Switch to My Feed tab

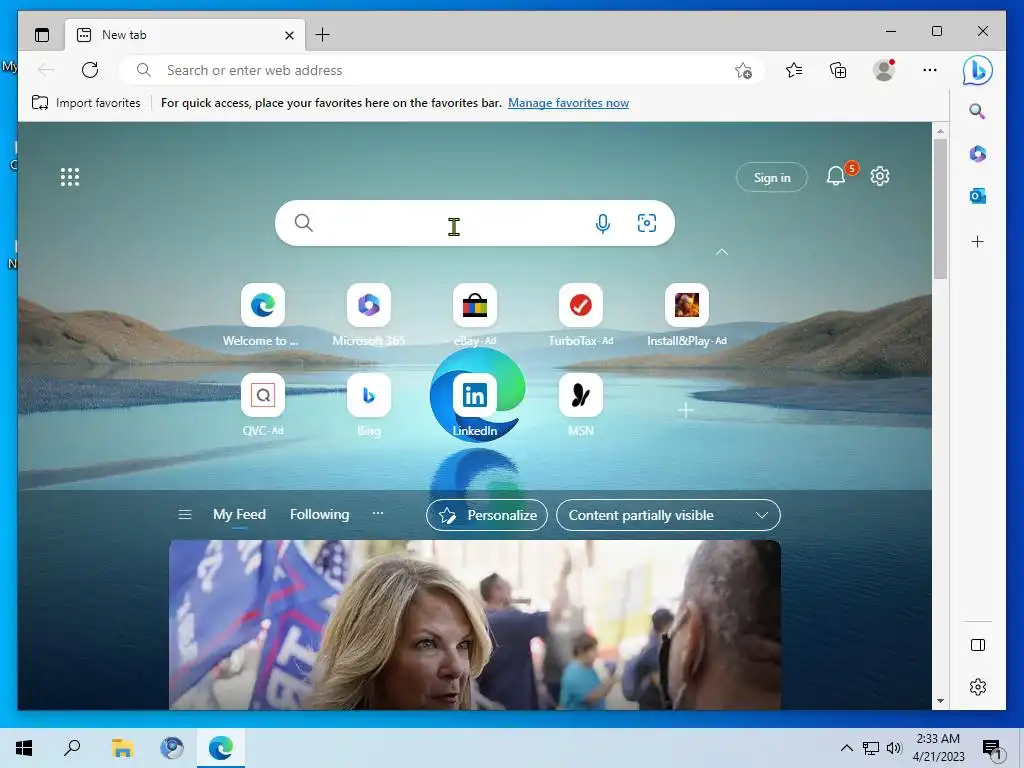click(x=239, y=515)
